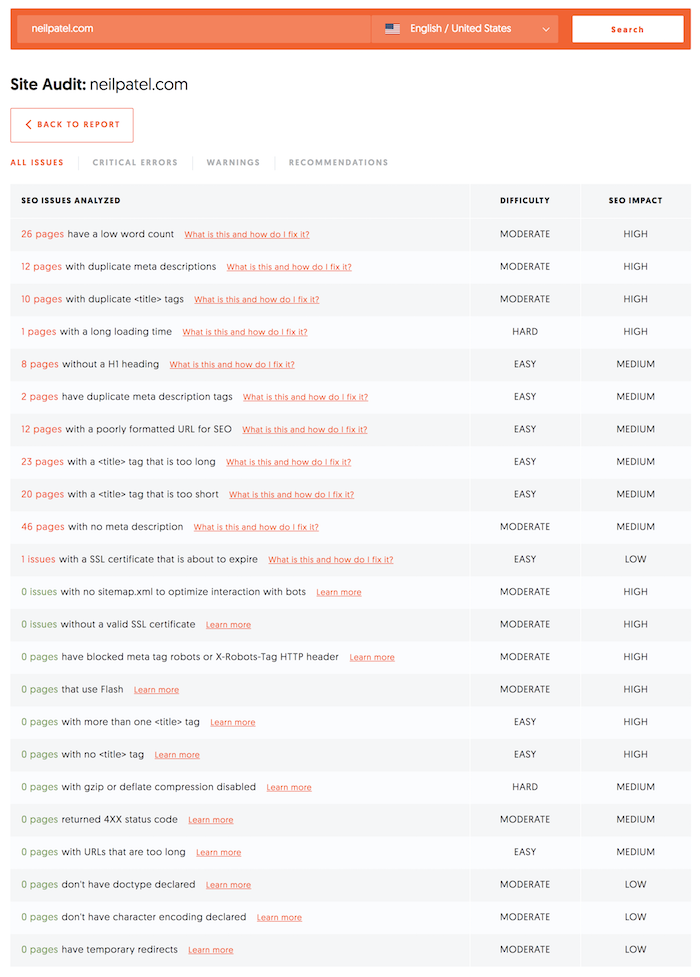Click Learn more for pages that use Flash
This screenshot has width=700, height=977.
156,690
